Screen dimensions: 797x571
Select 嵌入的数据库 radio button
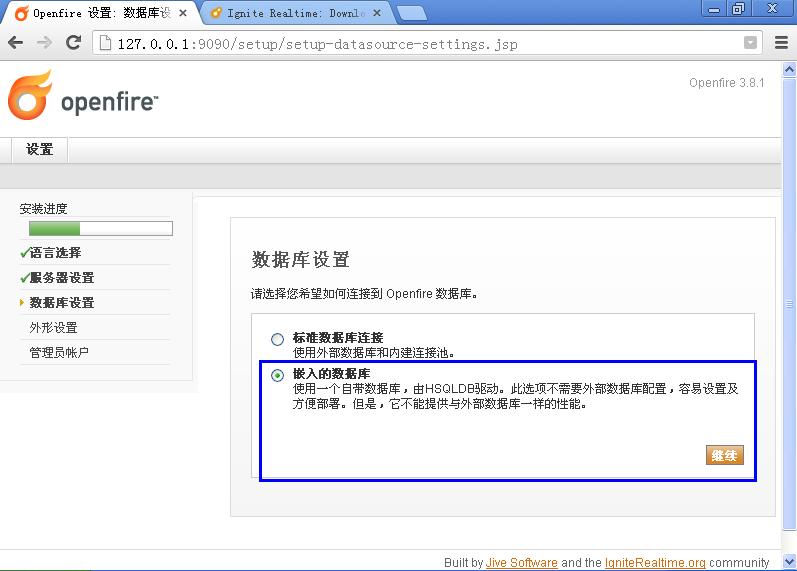pyautogui.click(x=277, y=376)
